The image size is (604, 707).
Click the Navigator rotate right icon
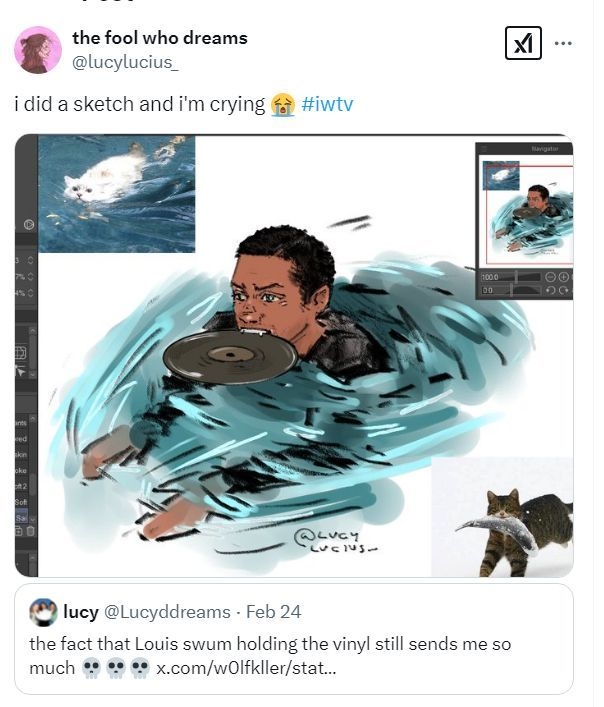point(563,289)
